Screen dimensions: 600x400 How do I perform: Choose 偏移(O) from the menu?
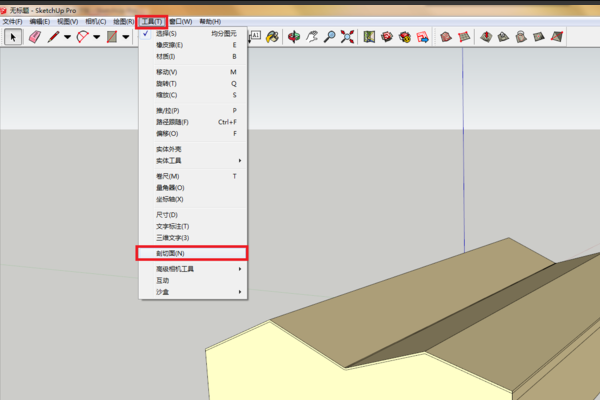[193, 134]
